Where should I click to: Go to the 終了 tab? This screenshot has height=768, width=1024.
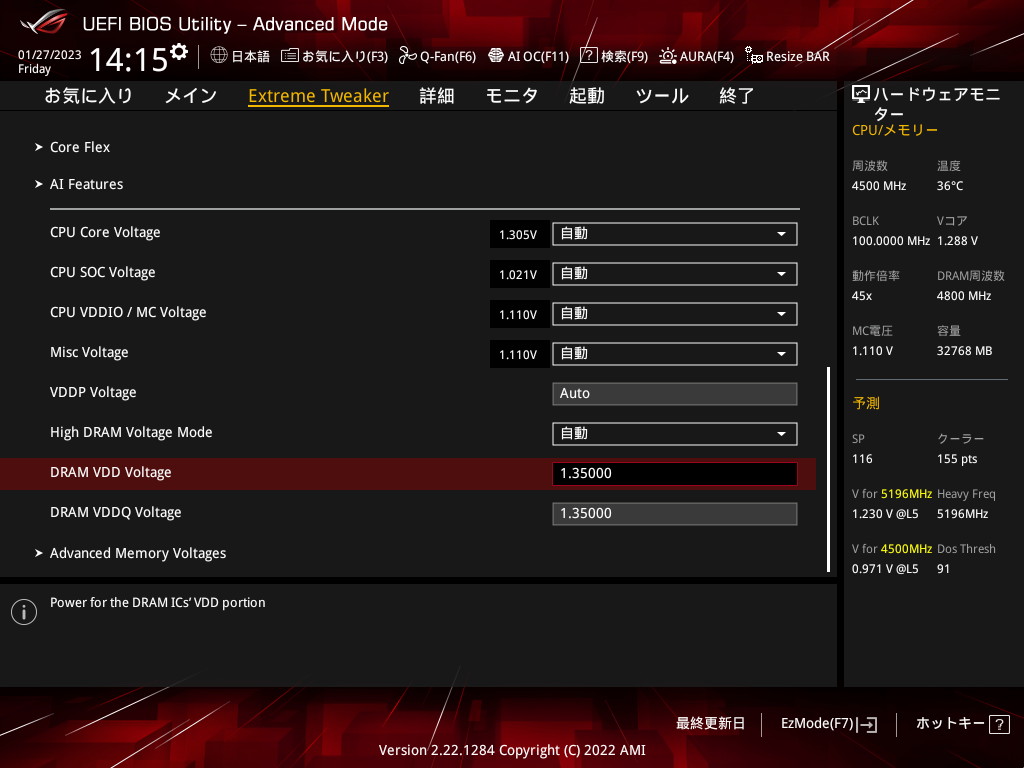(737, 96)
